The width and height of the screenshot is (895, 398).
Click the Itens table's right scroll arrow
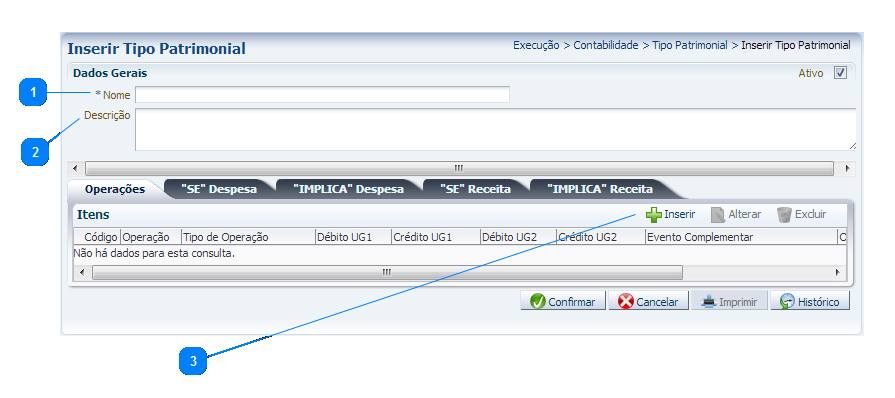tap(838, 272)
